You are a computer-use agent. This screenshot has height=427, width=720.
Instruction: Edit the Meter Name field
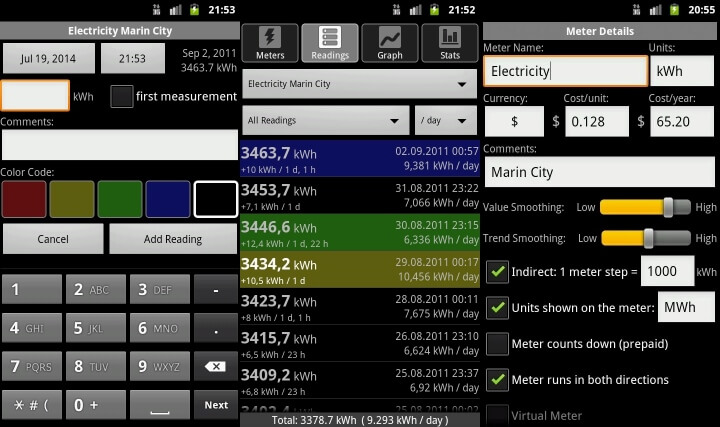click(566, 71)
